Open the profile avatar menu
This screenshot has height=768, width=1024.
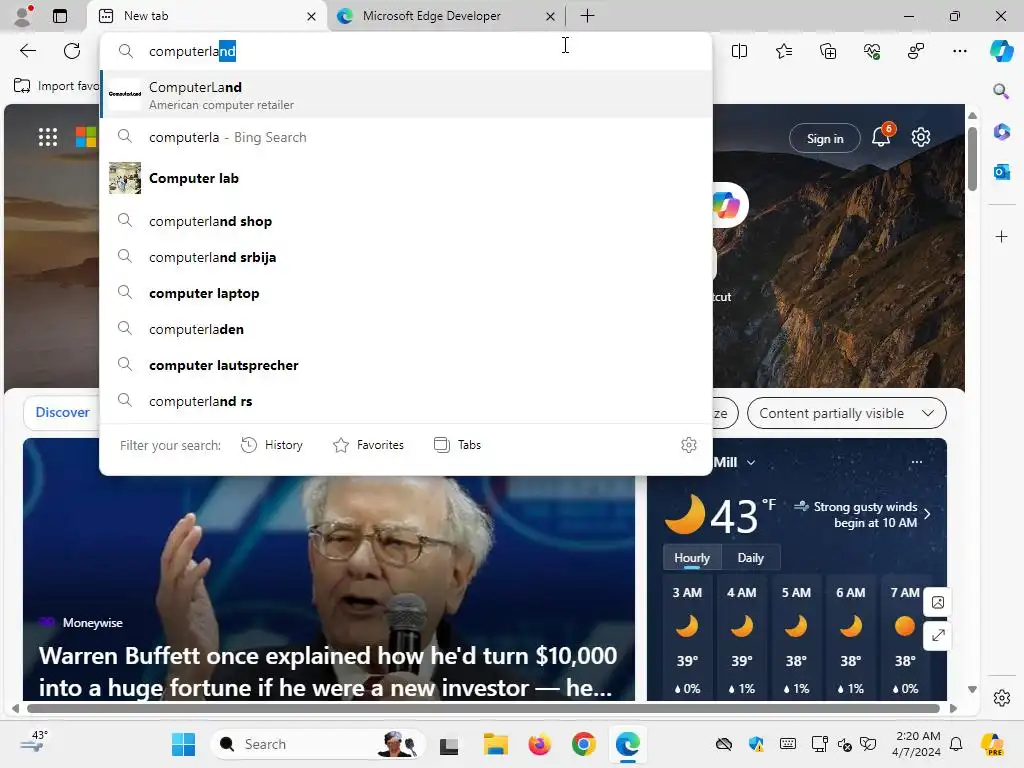pyautogui.click(x=24, y=16)
